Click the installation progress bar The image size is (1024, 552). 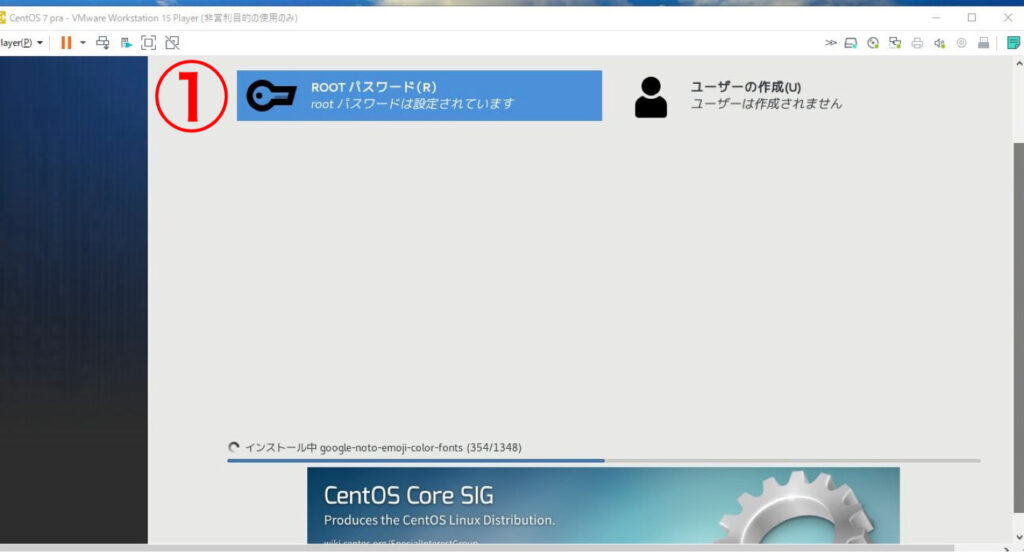[x=603, y=461]
